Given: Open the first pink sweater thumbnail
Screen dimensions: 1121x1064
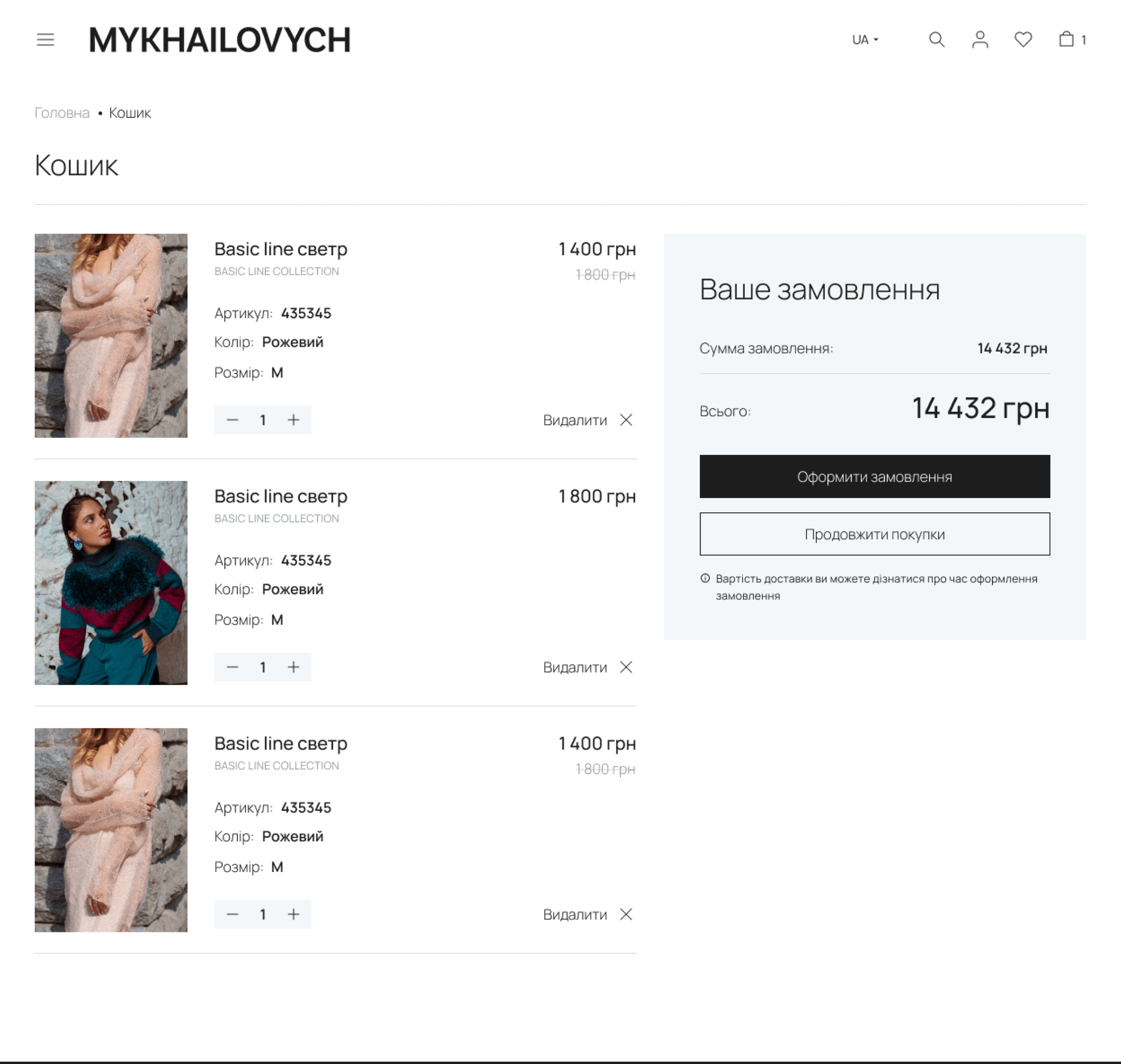Looking at the screenshot, I should 111,335.
